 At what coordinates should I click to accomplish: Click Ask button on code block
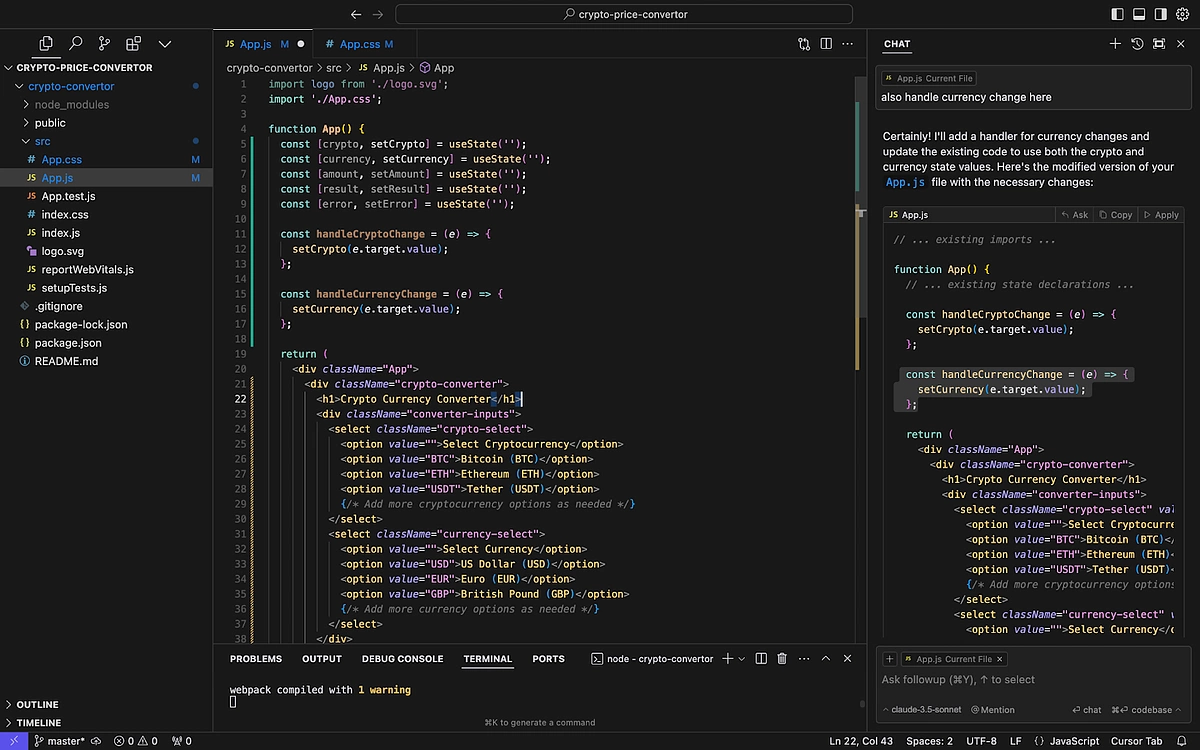pos(1074,215)
